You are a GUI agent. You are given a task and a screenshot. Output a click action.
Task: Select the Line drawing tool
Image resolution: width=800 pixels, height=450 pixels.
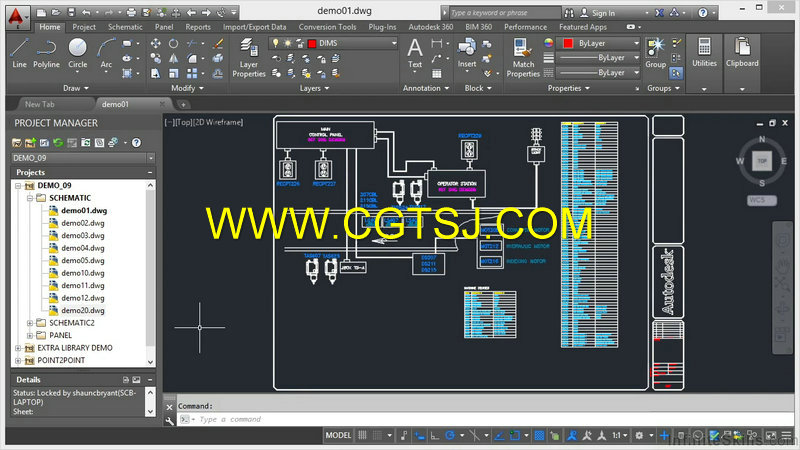coord(19,53)
